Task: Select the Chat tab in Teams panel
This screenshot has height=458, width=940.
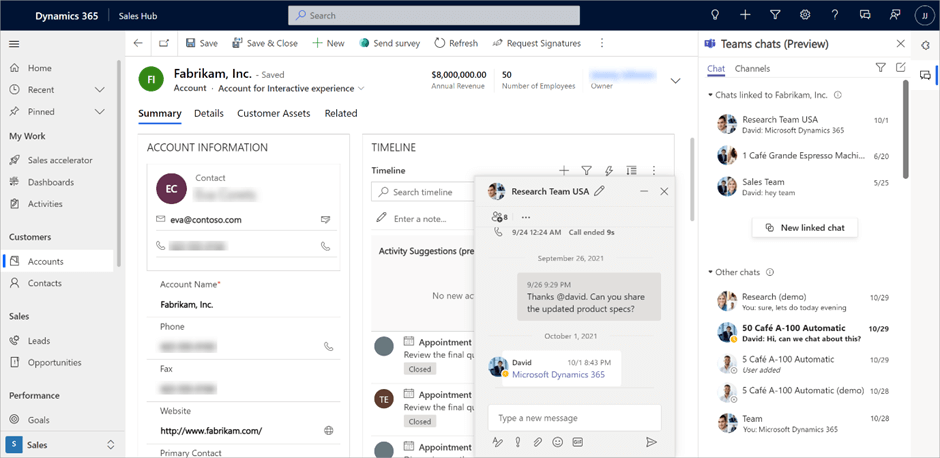Action: (716, 68)
